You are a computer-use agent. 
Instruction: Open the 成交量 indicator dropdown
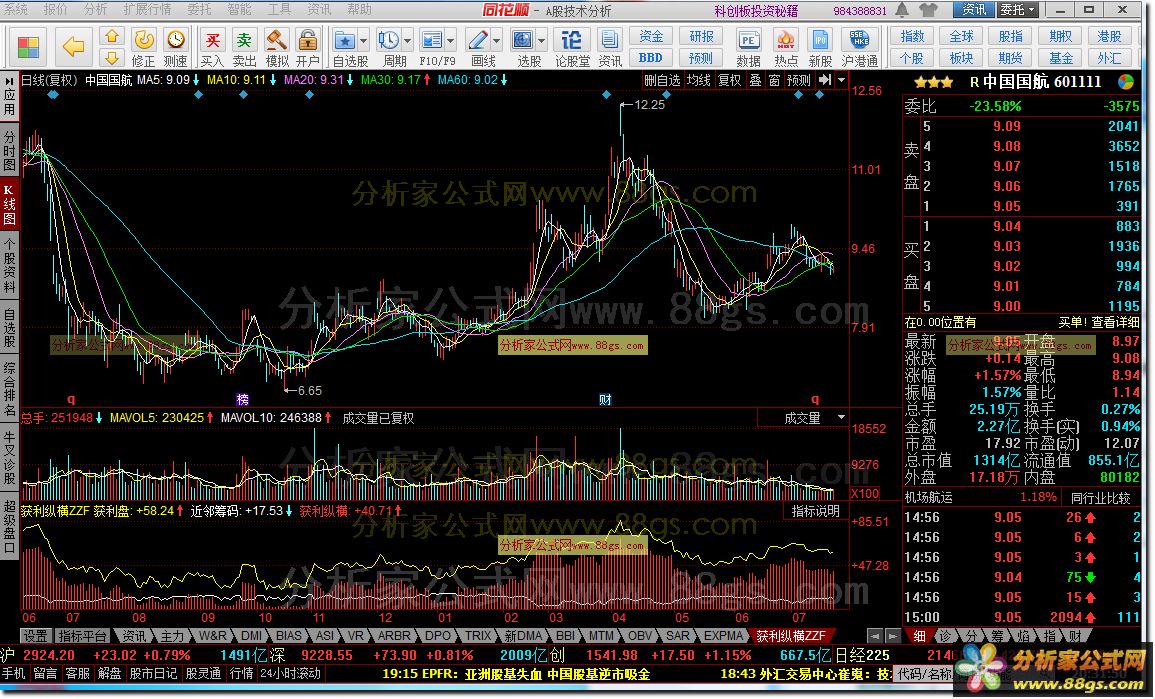[842, 418]
